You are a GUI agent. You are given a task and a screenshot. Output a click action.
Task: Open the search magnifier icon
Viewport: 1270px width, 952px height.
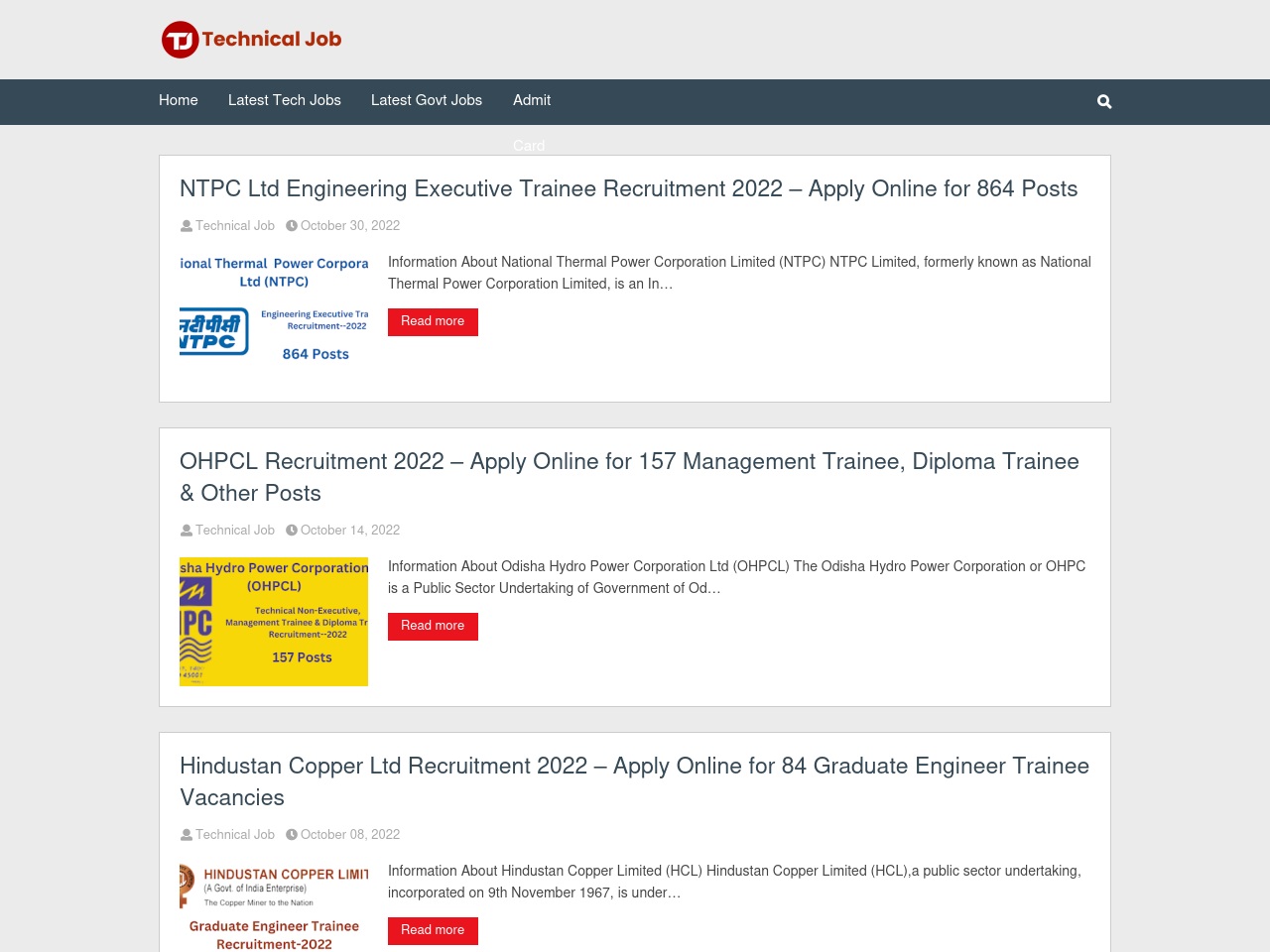1104,102
